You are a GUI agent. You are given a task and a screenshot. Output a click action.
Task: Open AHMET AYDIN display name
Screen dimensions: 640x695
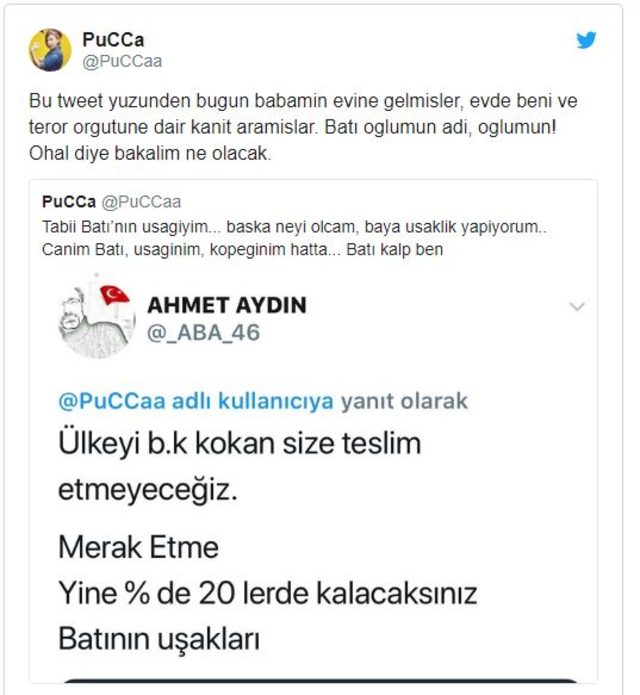pyautogui.click(x=227, y=305)
